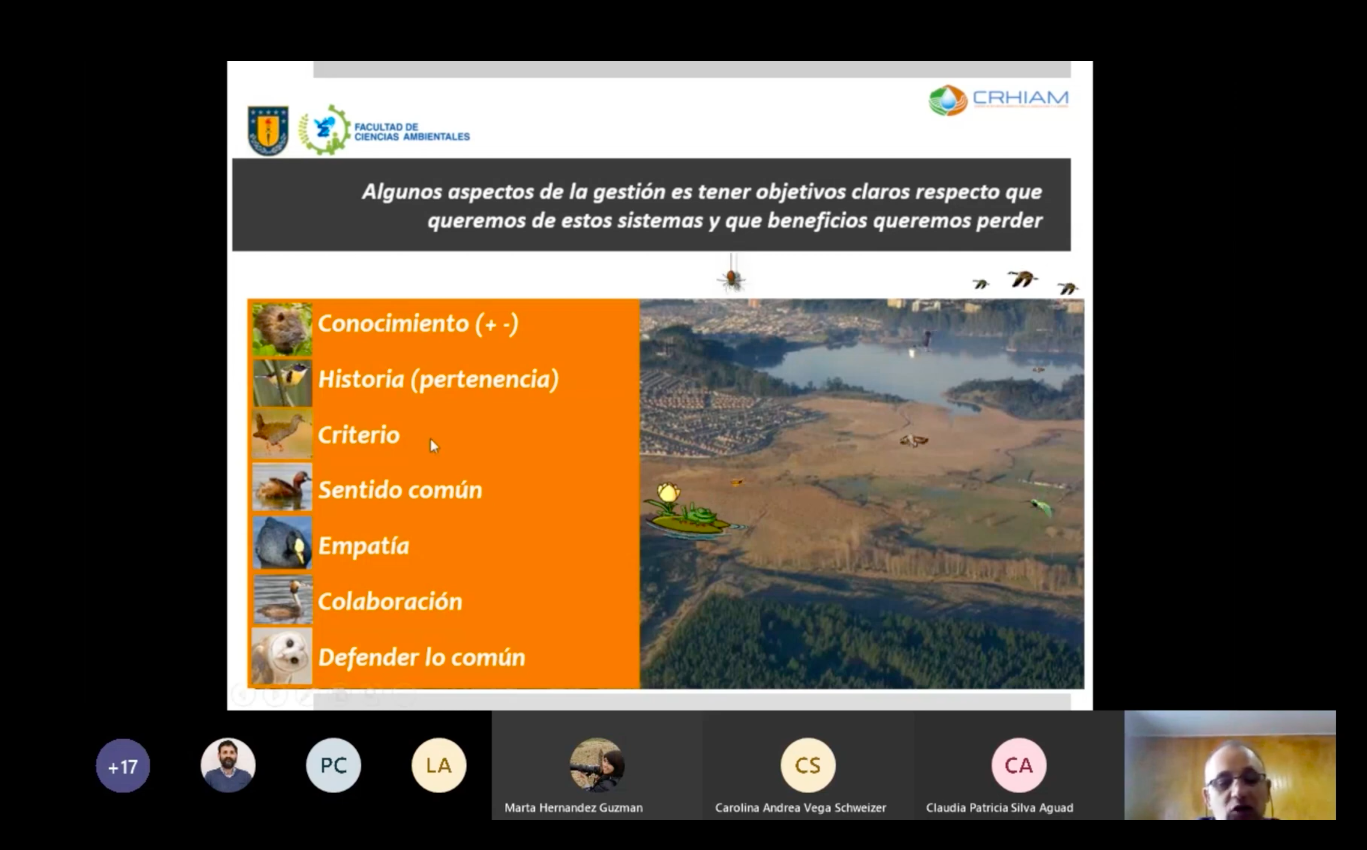Viewport: 1367px width, 850px height.
Task: Select the PC participant avatar
Action: pyautogui.click(x=333, y=765)
